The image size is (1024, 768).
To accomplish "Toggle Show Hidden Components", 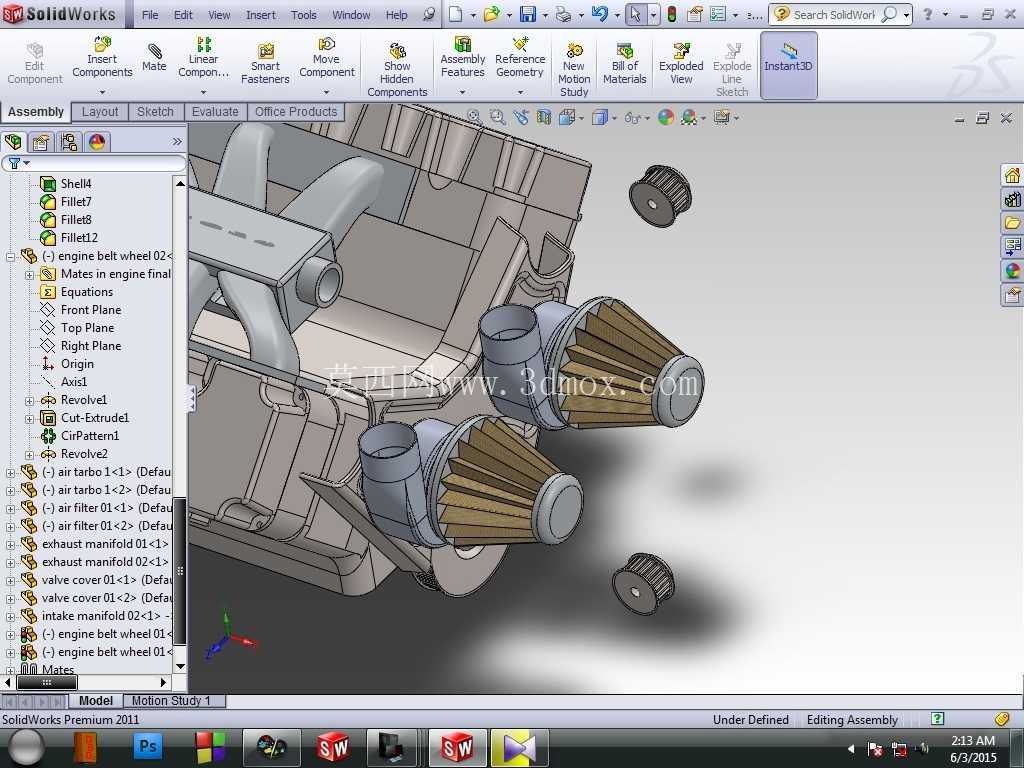I will coord(397,71).
